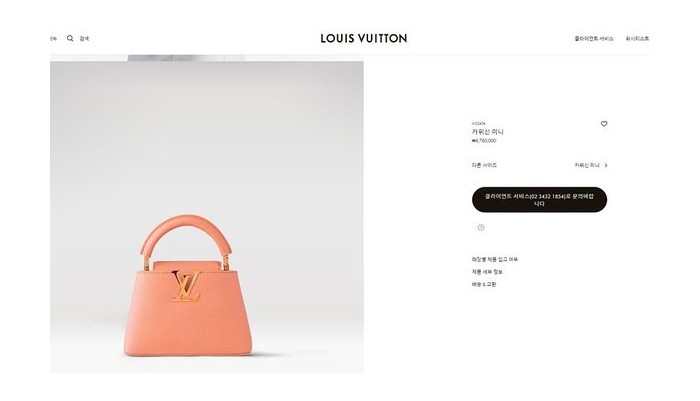Add item to wishlist with heart icon
This screenshot has height=401, width=700.
pos(604,124)
